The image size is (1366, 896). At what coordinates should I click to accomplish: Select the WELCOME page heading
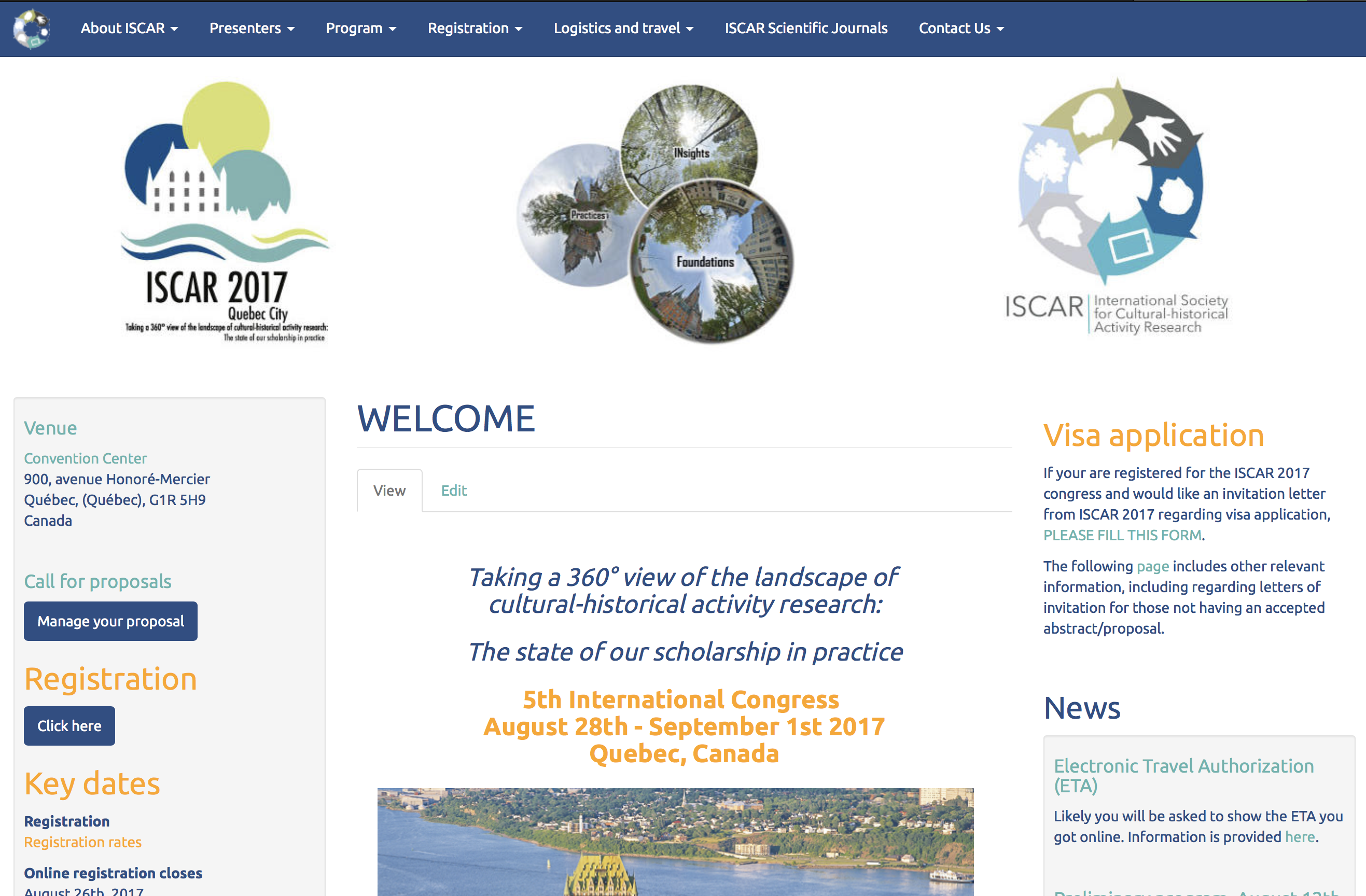pos(446,418)
